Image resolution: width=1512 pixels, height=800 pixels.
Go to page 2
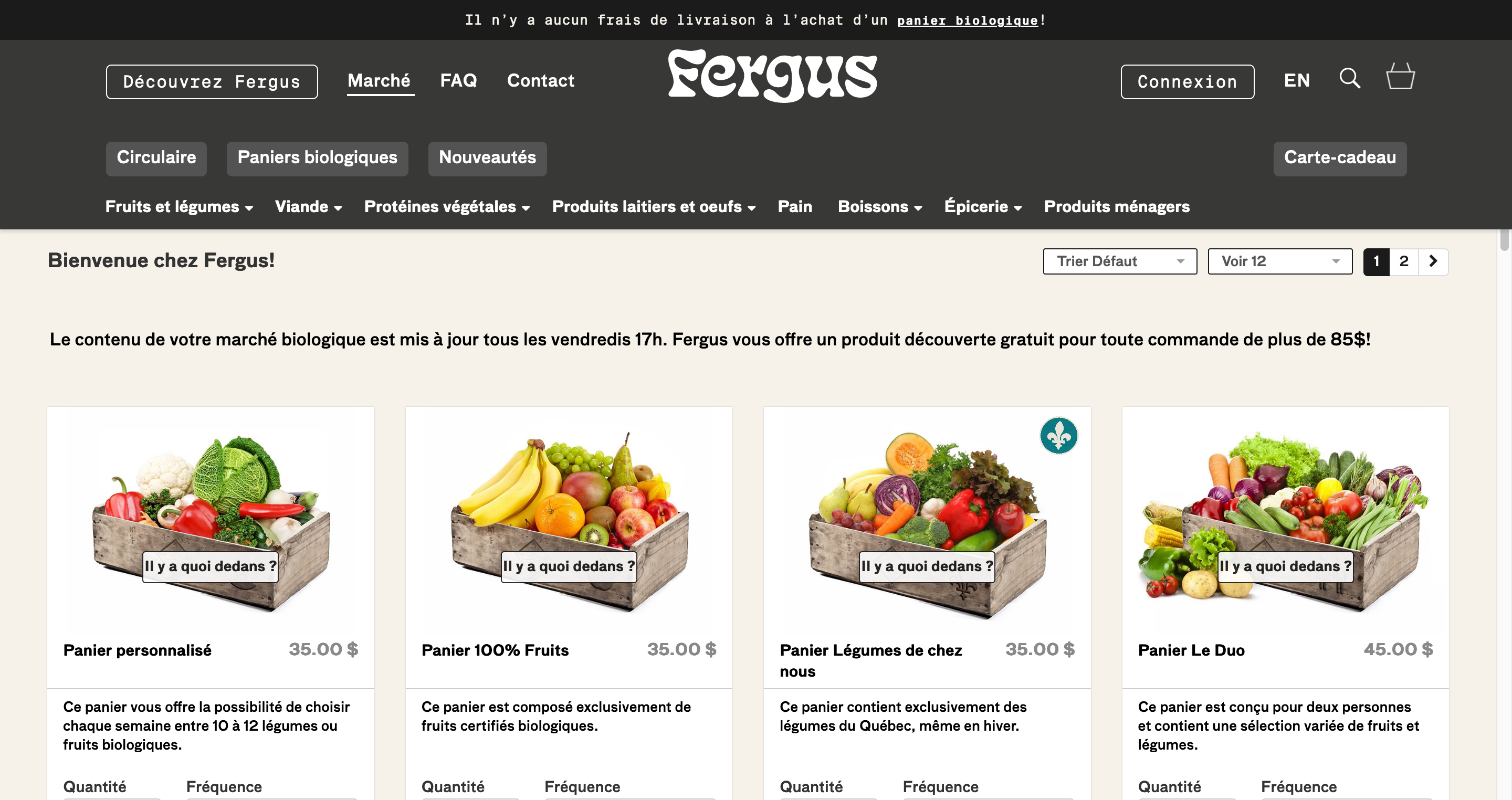coord(1403,261)
